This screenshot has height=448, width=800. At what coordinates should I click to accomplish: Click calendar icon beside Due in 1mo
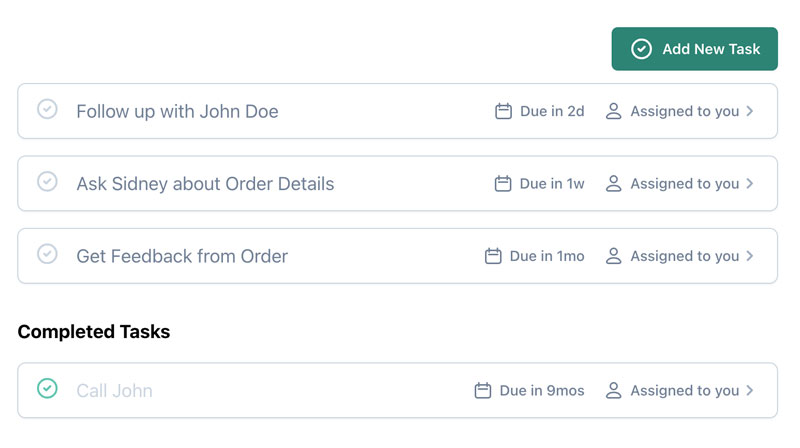[493, 256]
